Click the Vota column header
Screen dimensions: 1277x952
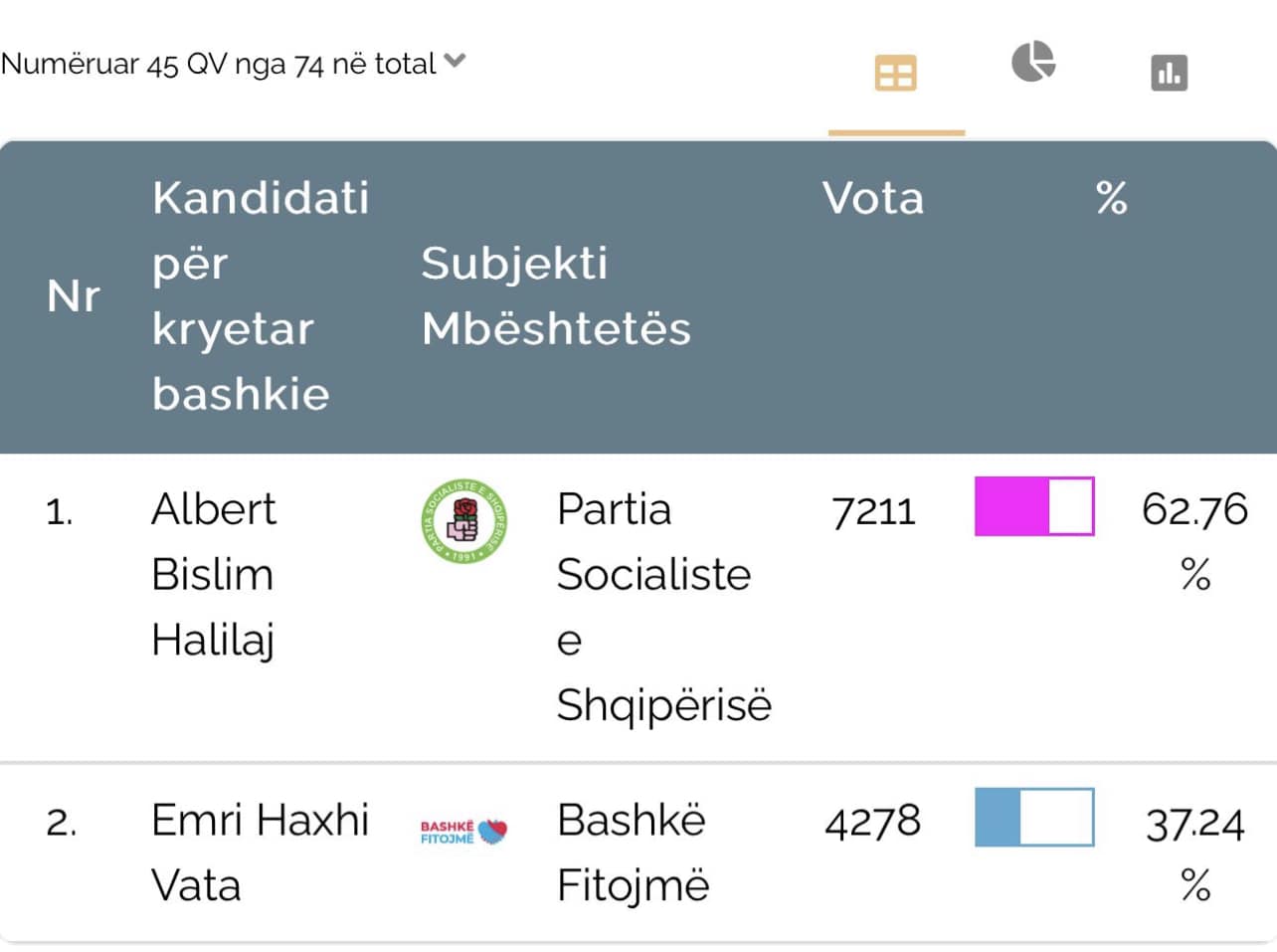pos(873,198)
